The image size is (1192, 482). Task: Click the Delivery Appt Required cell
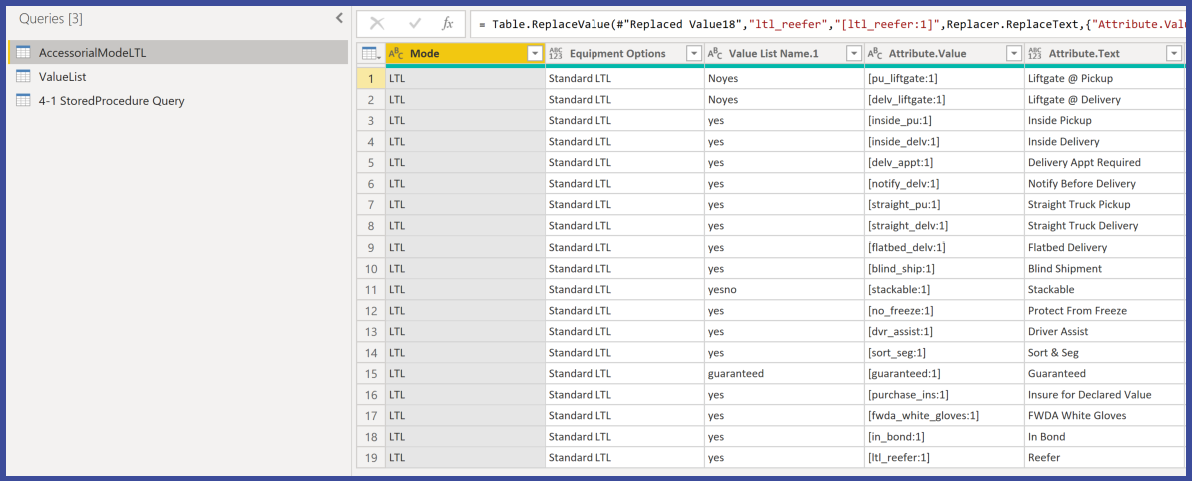1104,163
